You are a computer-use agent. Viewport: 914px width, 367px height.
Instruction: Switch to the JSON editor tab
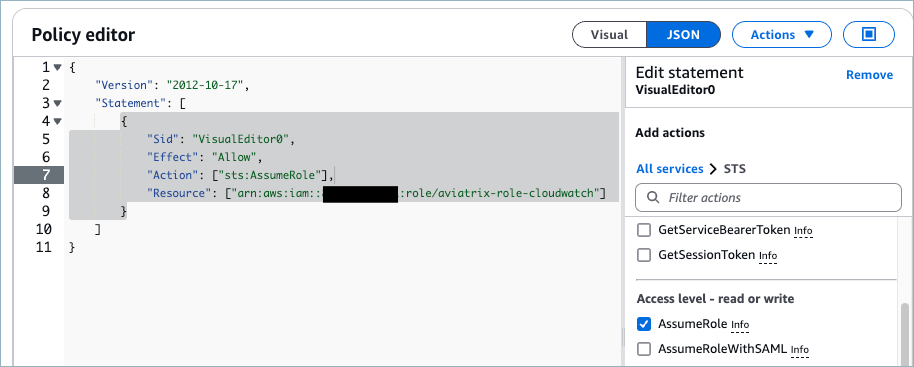683,35
